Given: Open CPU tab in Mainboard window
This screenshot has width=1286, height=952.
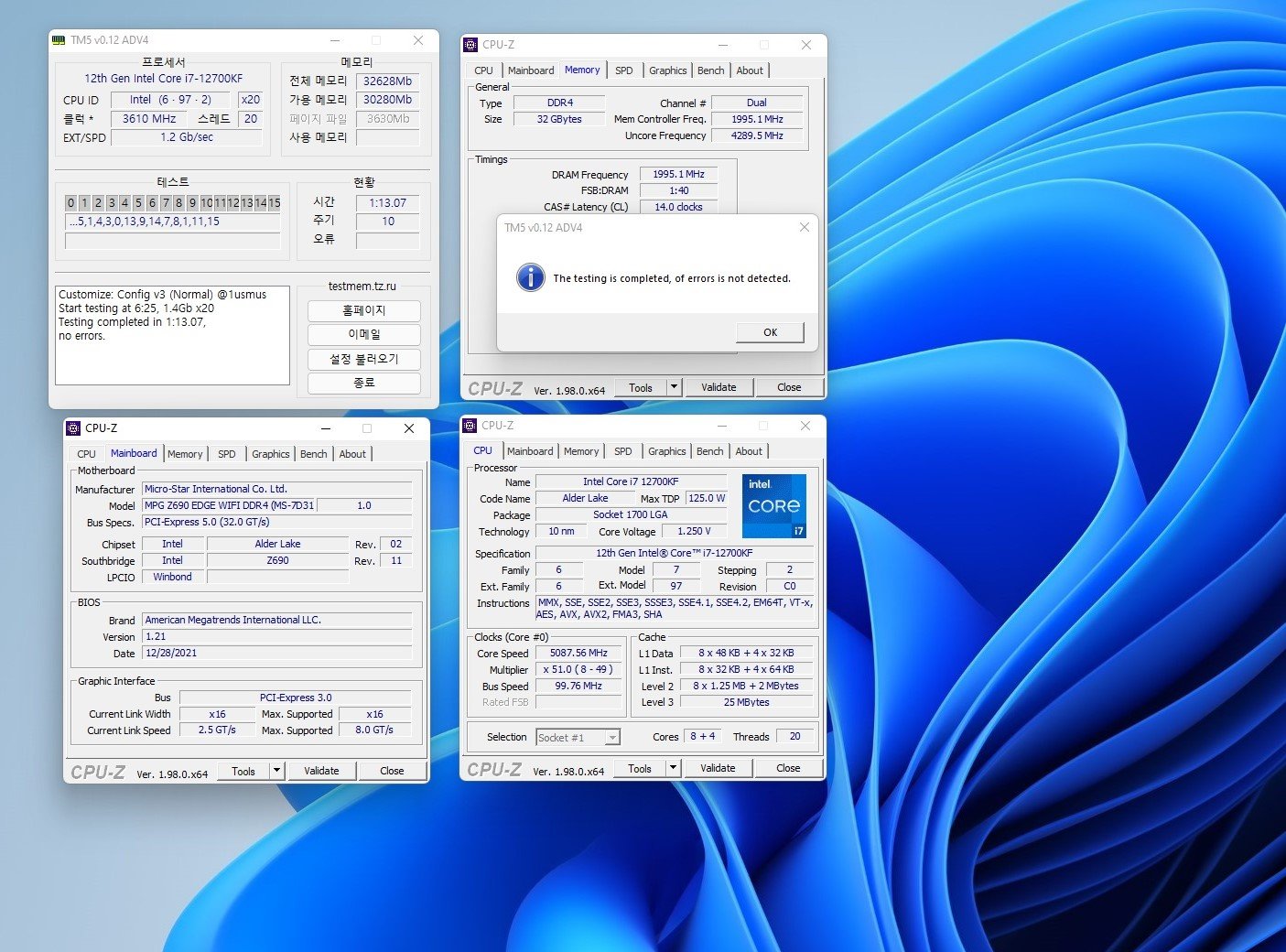Looking at the screenshot, I should tap(86, 454).
